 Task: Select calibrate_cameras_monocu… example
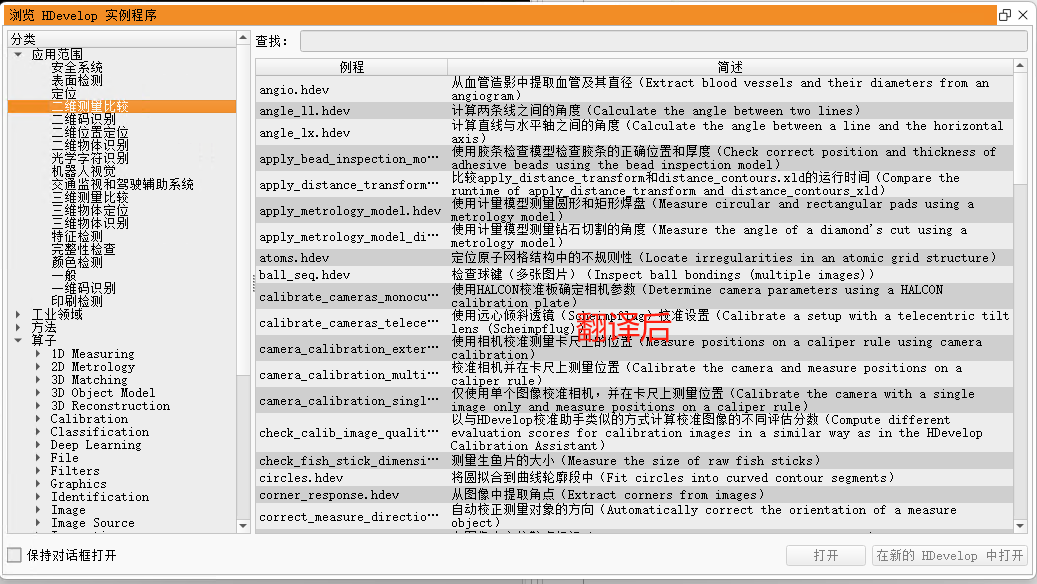click(x=349, y=296)
